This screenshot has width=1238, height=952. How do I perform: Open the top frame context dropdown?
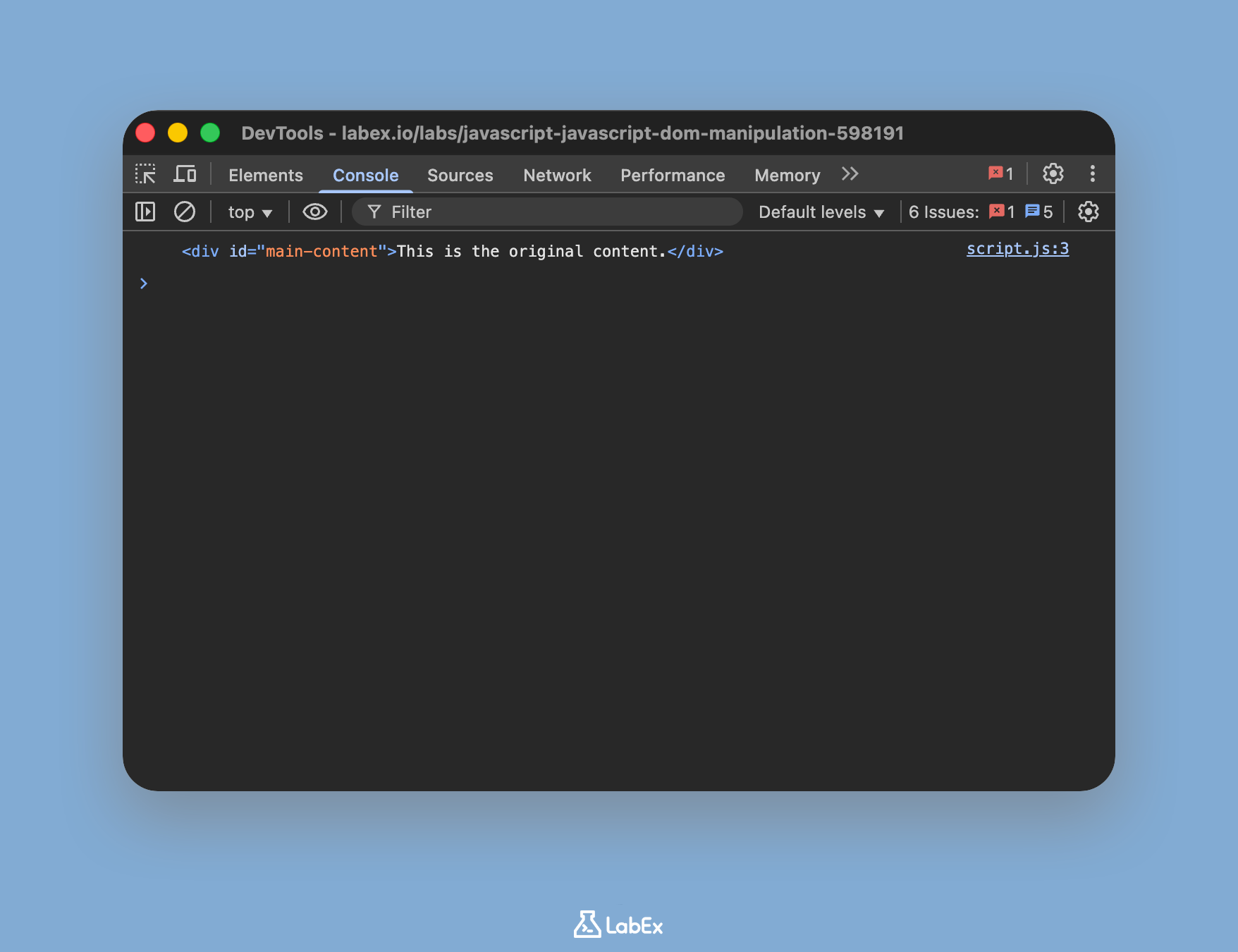(x=248, y=212)
